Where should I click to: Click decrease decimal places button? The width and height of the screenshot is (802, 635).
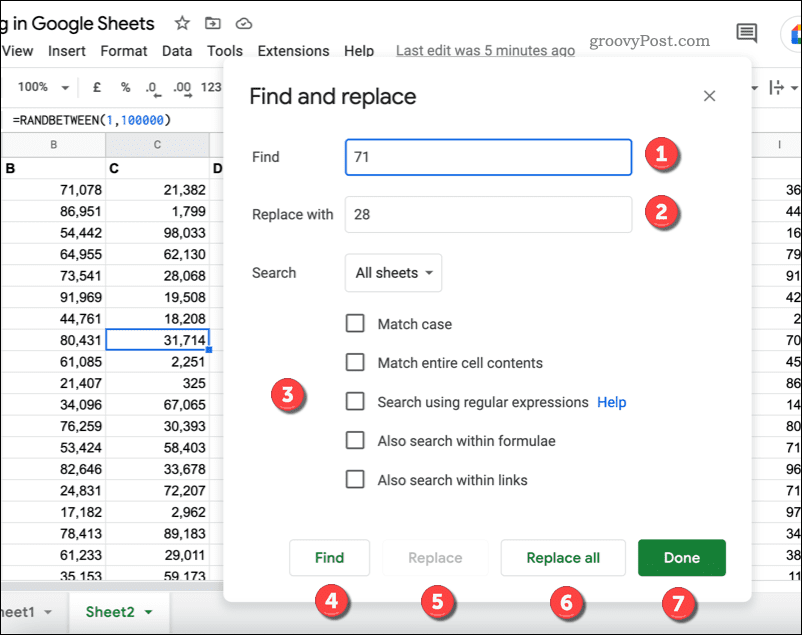click(153, 89)
